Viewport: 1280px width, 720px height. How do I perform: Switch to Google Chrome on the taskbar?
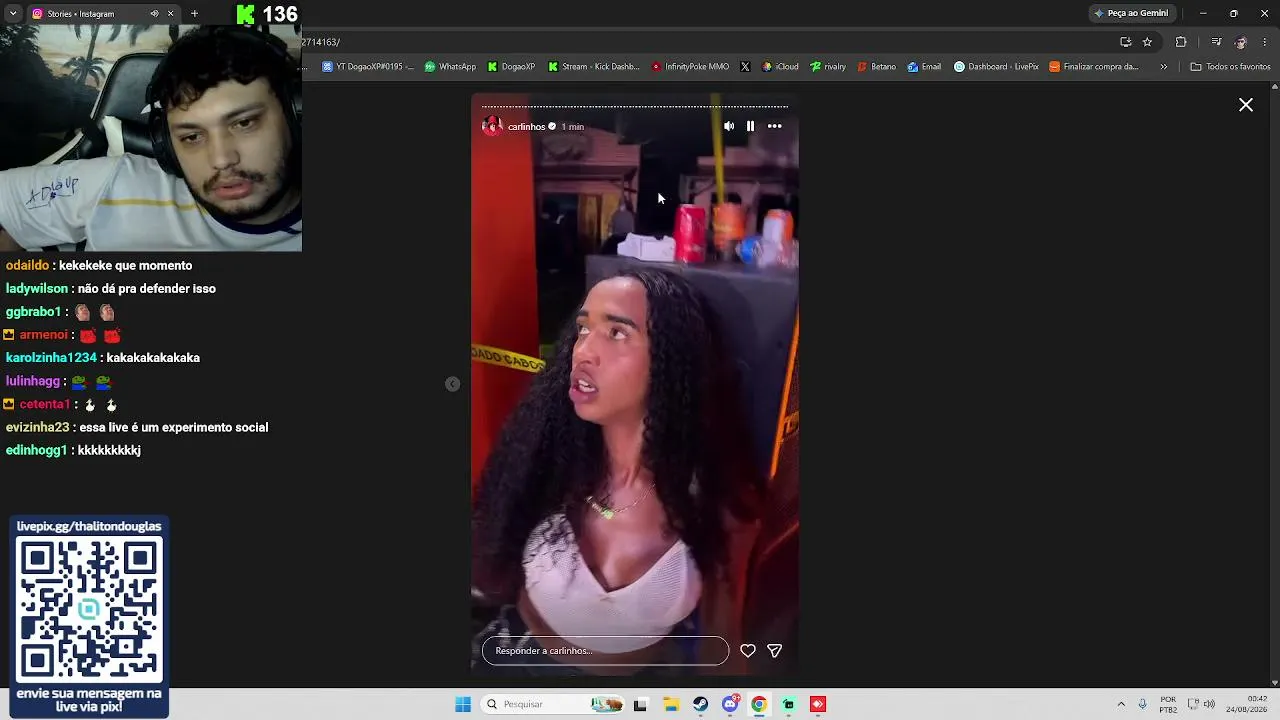click(x=759, y=704)
